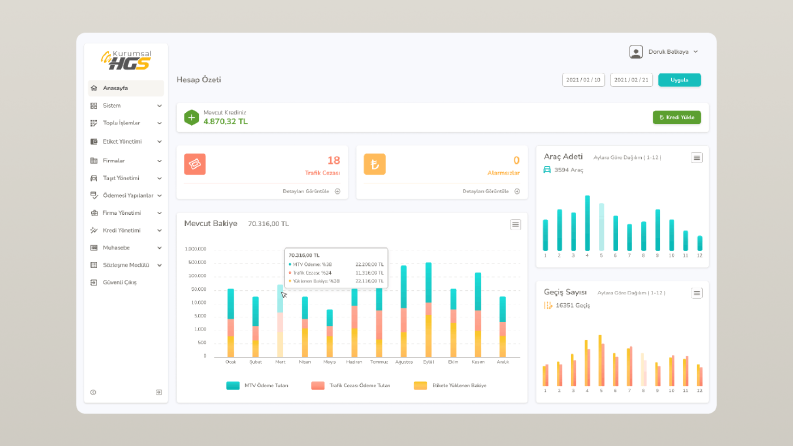Expand the Sözleşme Modülü chevron
The width and height of the screenshot is (793, 446).
[159, 265]
